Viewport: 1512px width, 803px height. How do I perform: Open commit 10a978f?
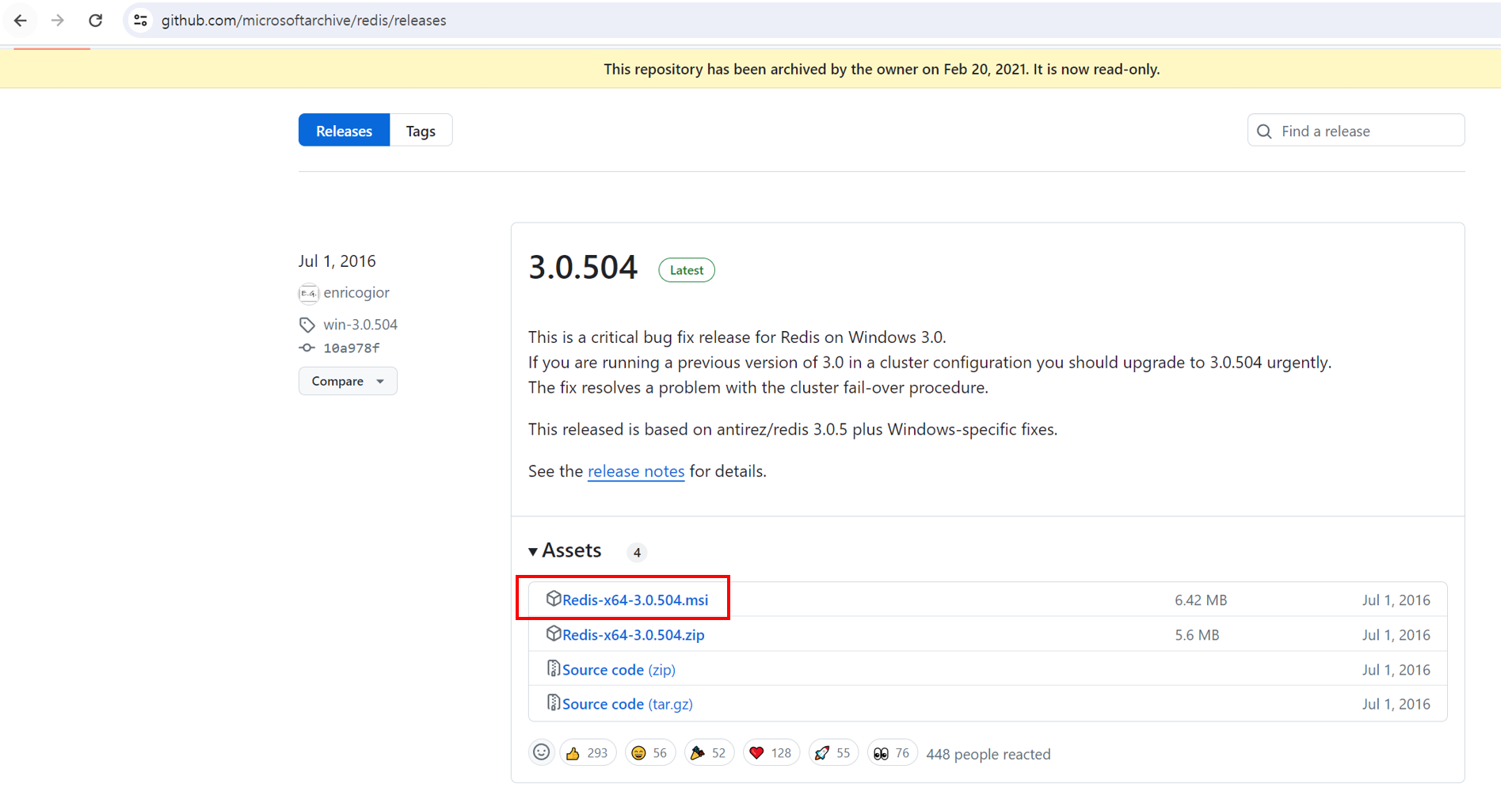point(352,348)
